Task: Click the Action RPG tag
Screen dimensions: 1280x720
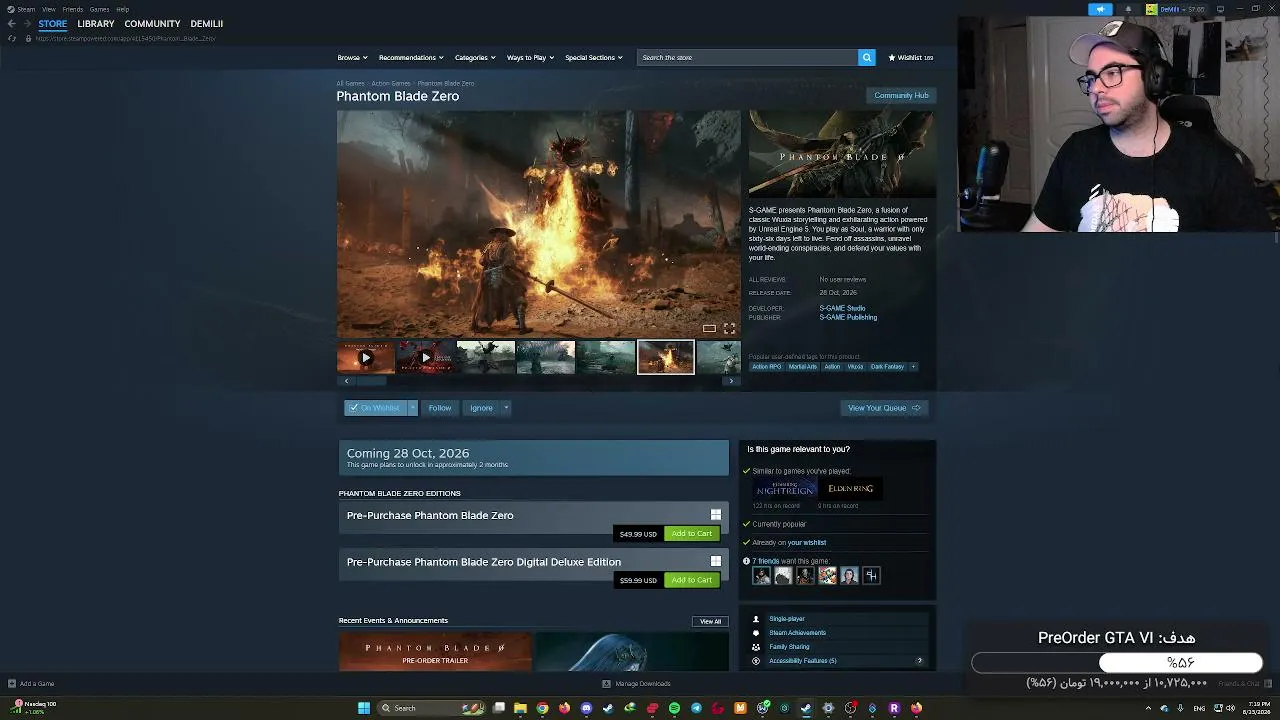Action: point(767,367)
